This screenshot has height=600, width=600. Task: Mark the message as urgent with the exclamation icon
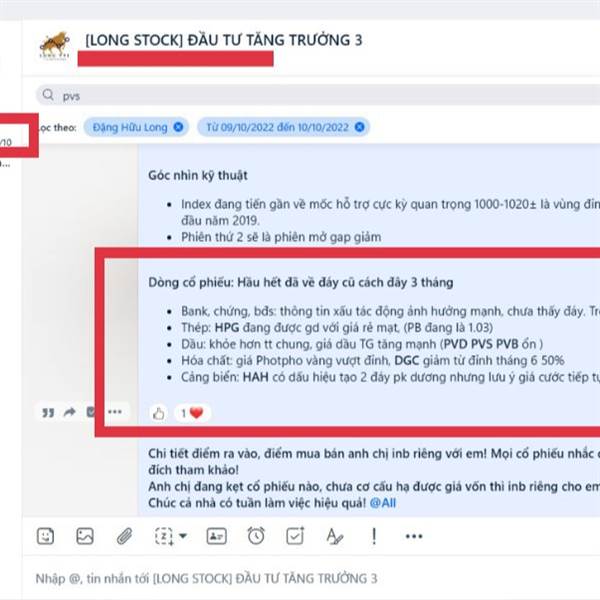[374, 536]
